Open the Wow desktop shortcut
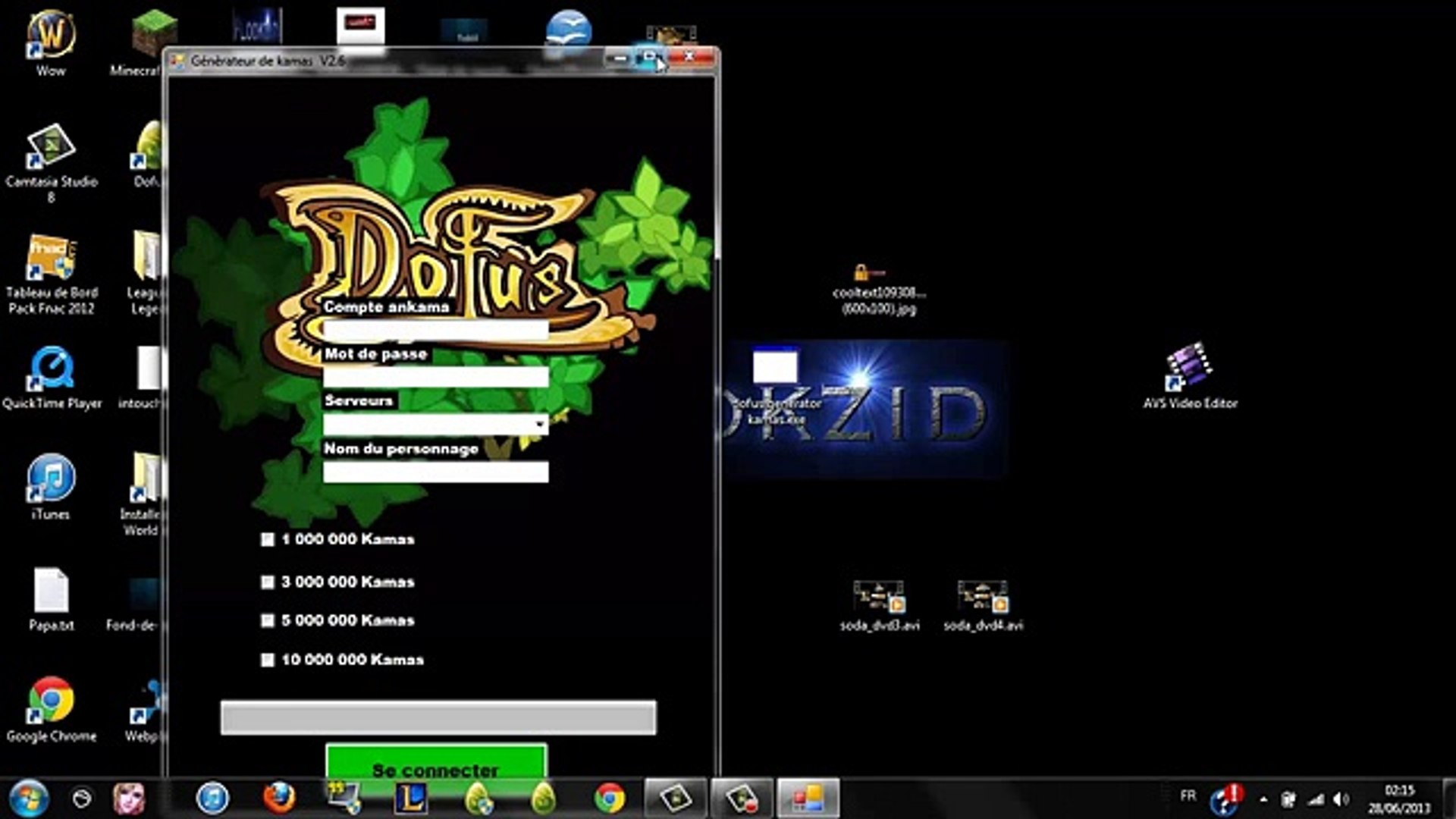Viewport: 1456px width, 819px height. pyautogui.click(x=51, y=42)
